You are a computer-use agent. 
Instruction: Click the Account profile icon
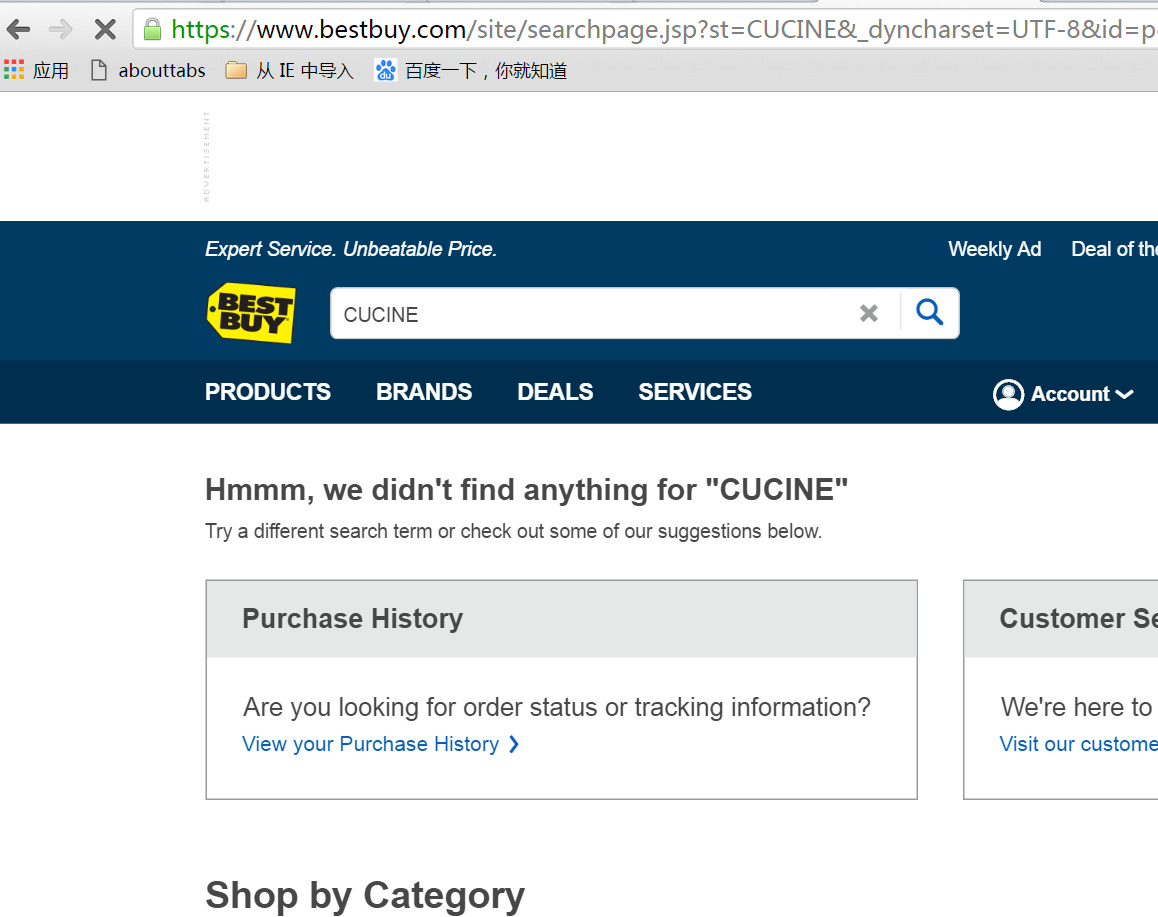coord(1008,394)
